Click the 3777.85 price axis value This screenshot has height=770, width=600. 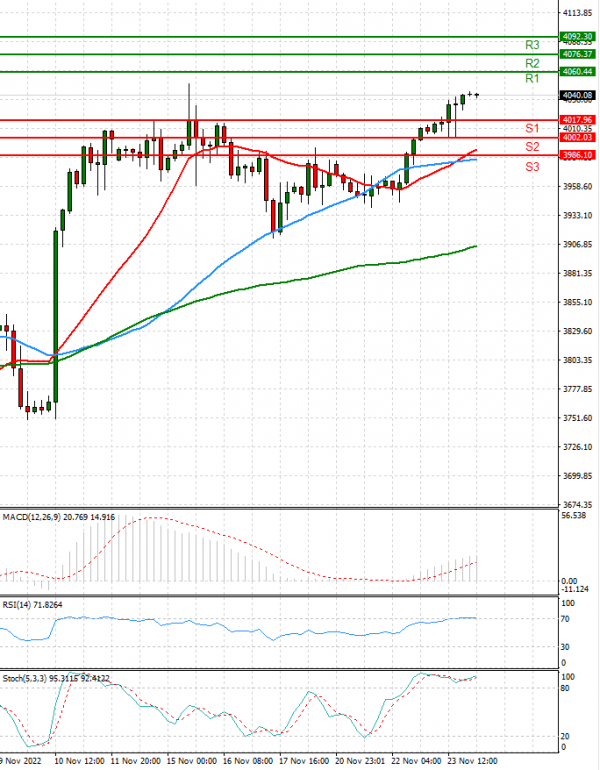(x=577, y=389)
